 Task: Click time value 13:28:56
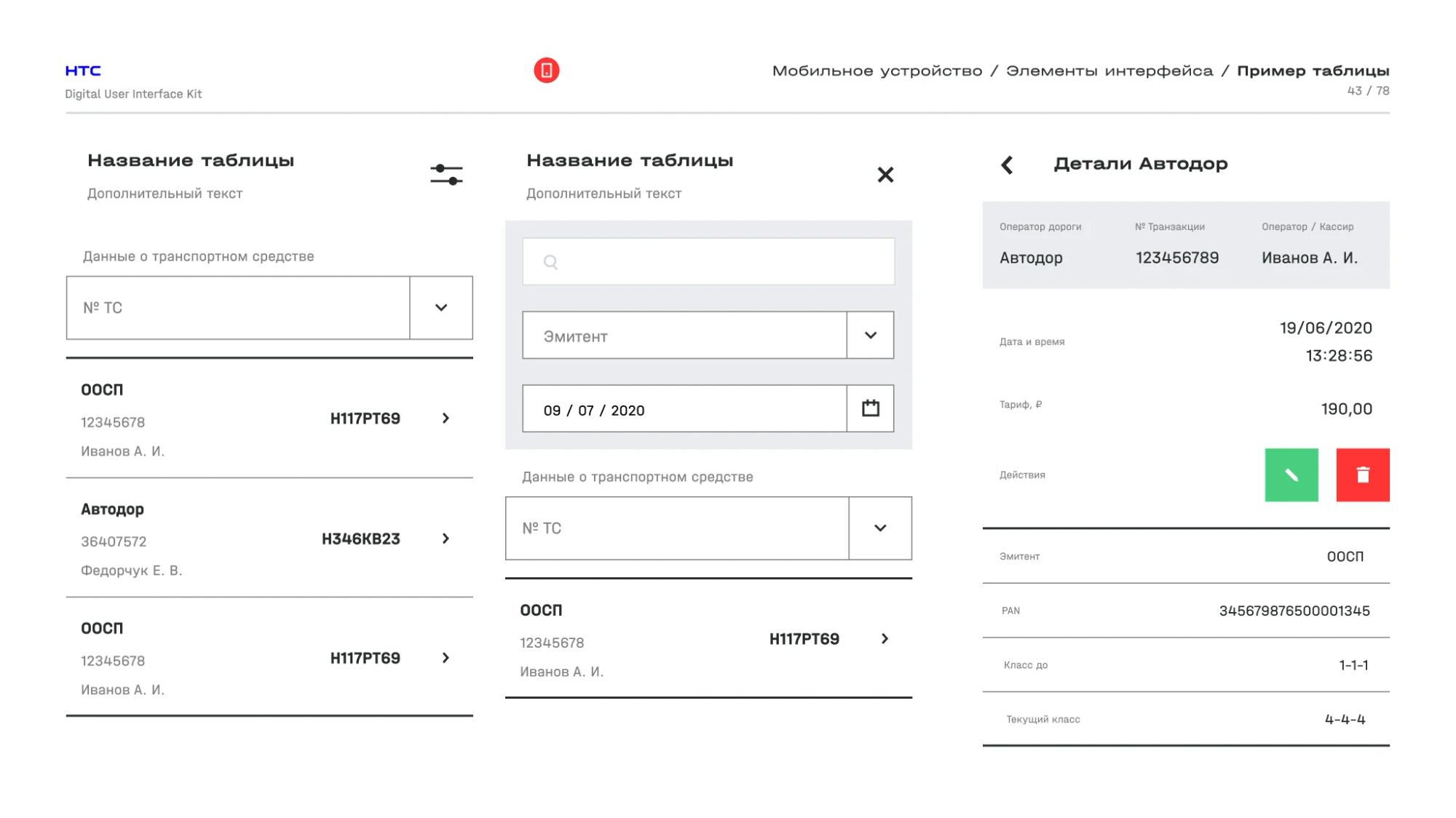(x=1339, y=356)
